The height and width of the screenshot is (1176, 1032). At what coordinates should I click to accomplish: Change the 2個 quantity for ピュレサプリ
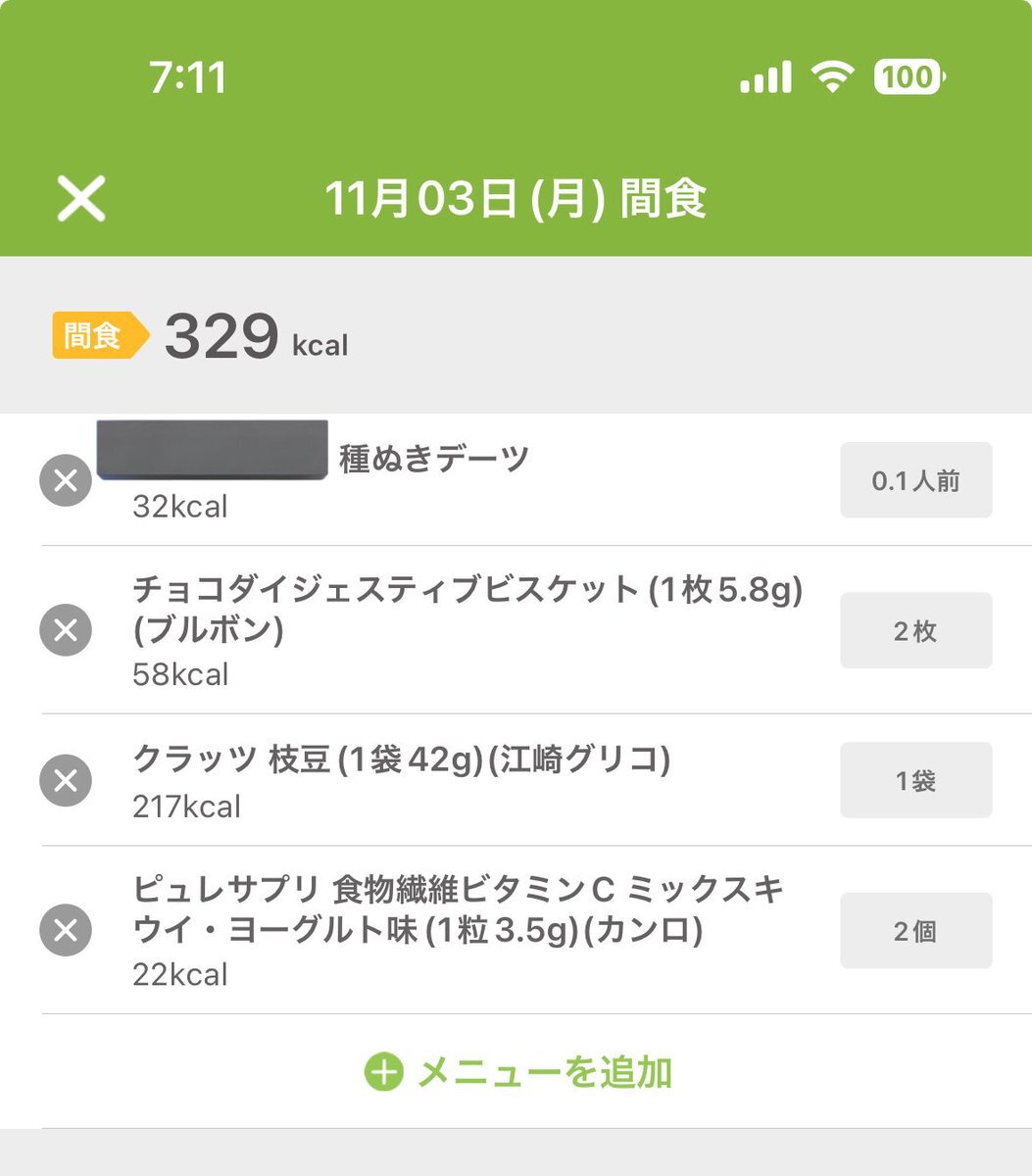[x=915, y=930]
